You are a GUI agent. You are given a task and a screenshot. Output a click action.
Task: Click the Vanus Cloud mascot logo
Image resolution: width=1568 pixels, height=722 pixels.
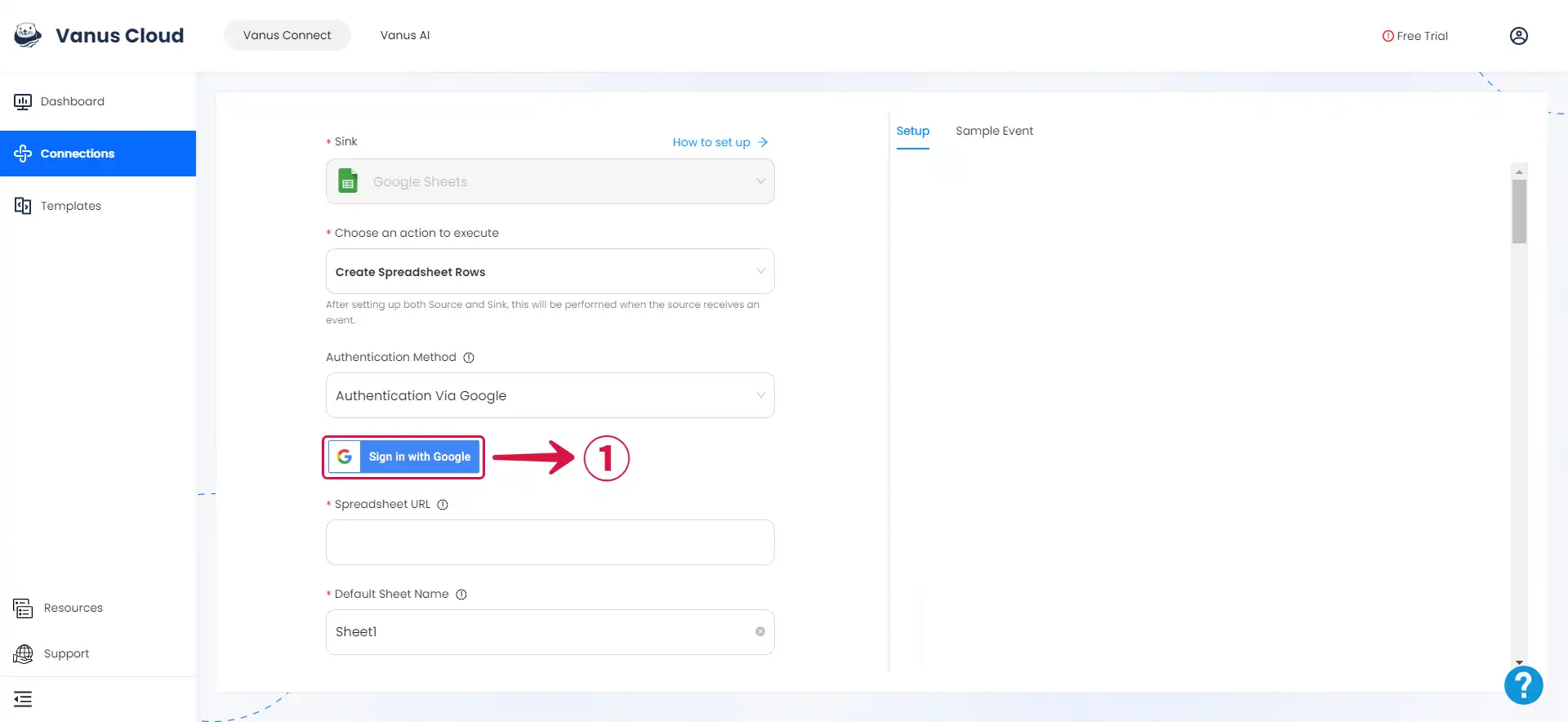click(x=28, y=35)
